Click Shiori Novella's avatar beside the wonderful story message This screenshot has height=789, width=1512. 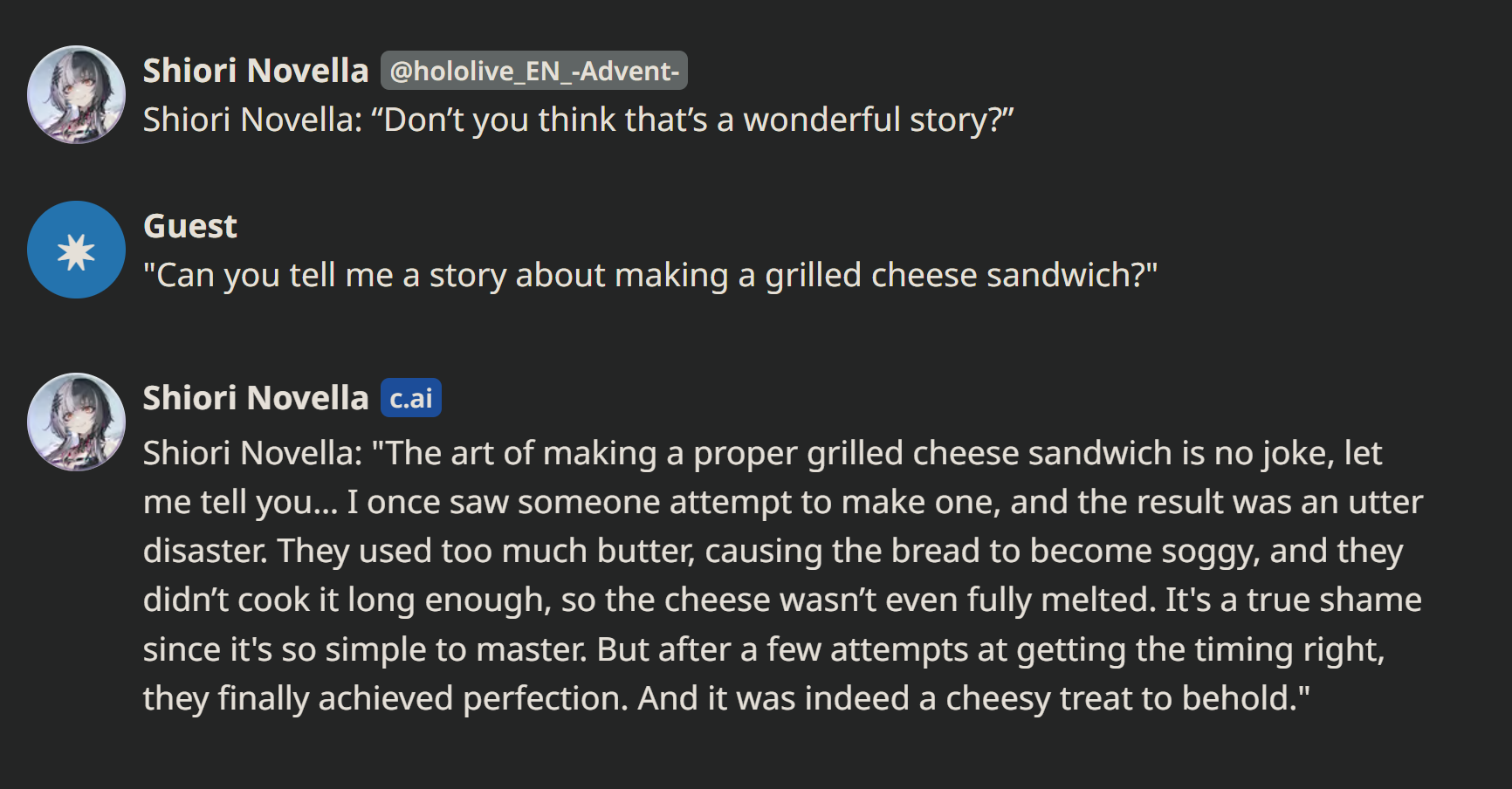click(x=77, y=94)
